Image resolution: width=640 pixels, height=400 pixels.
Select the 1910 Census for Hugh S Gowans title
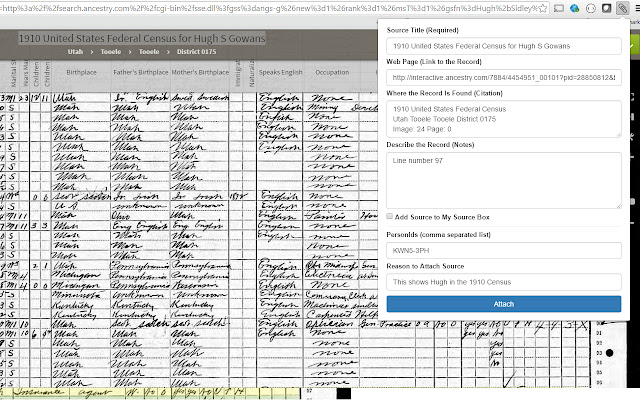click(x=142, y=38)
